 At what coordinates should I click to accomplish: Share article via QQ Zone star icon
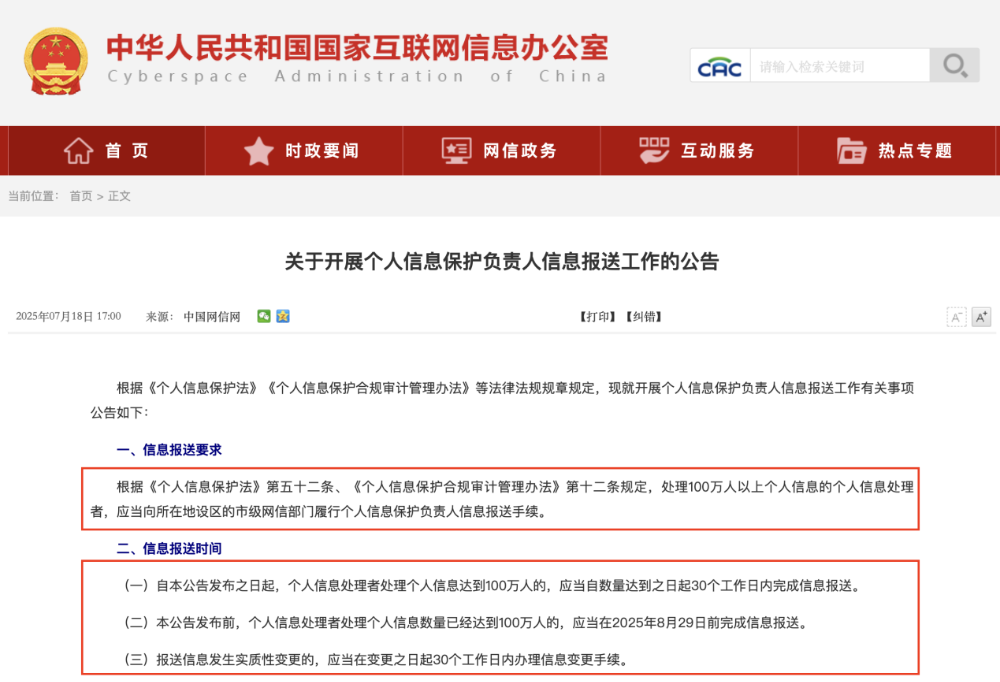(283, 316)
